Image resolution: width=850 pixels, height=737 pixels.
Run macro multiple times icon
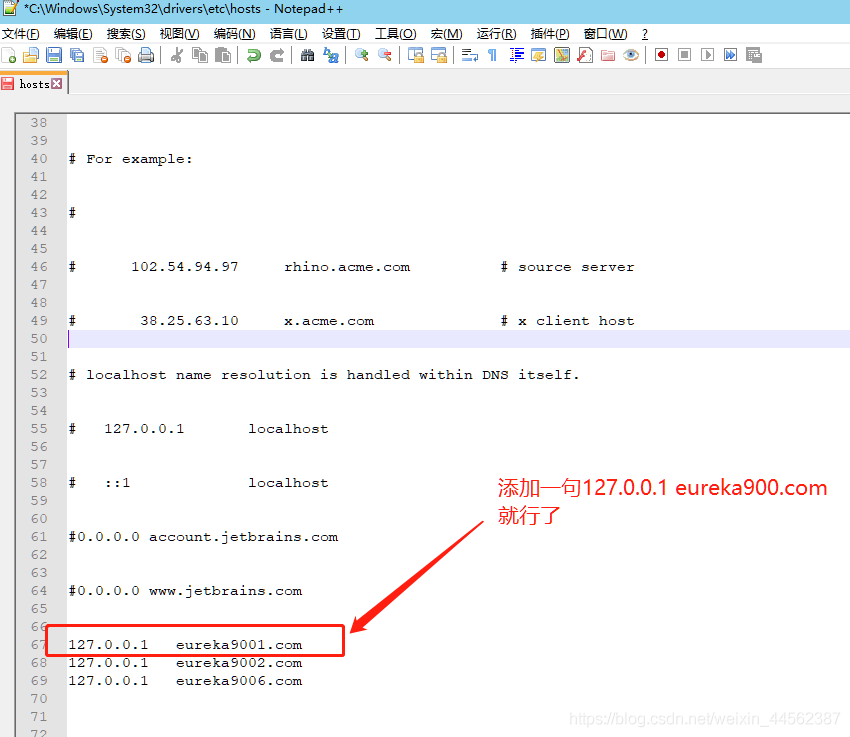click(731, 55)
